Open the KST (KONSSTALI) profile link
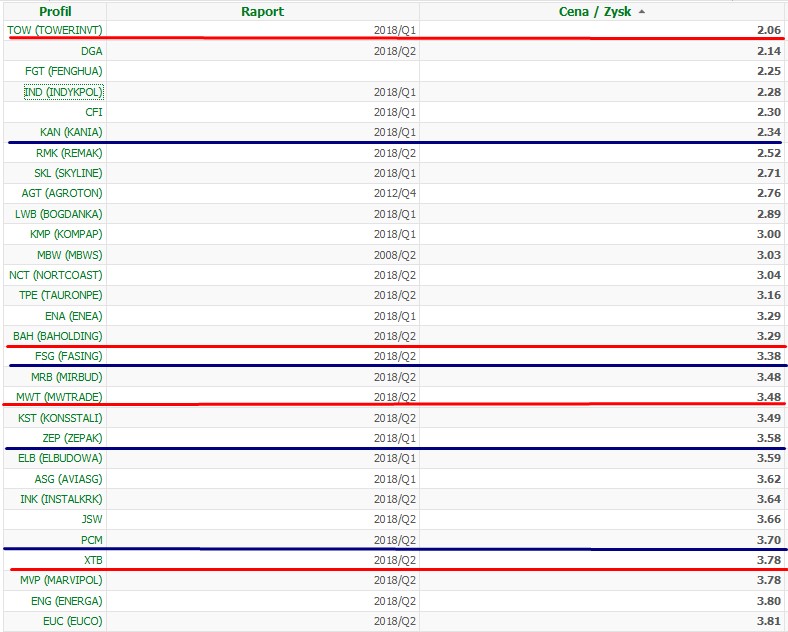Screen dimensions: 788x632 (x=60, y=418)
